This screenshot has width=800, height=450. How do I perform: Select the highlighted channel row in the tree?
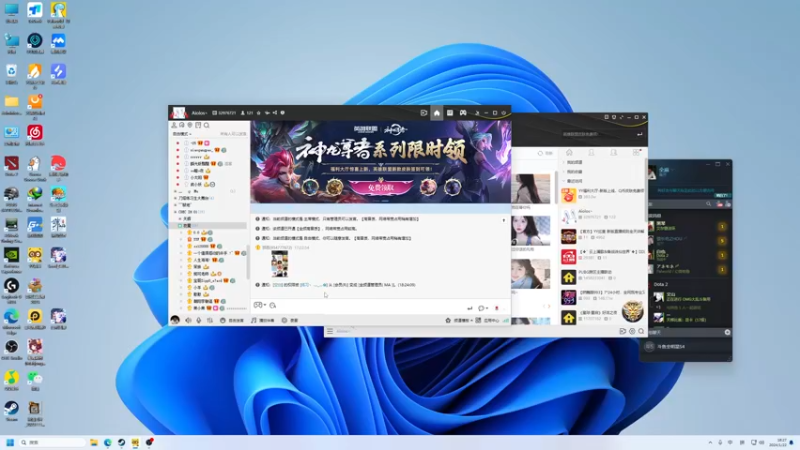pyautogui.click(x=208, y=226)
